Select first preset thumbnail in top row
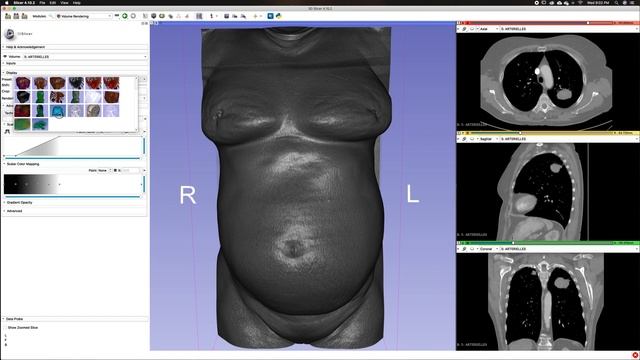This screenshot has width=640, height=360. pos(22,83)
